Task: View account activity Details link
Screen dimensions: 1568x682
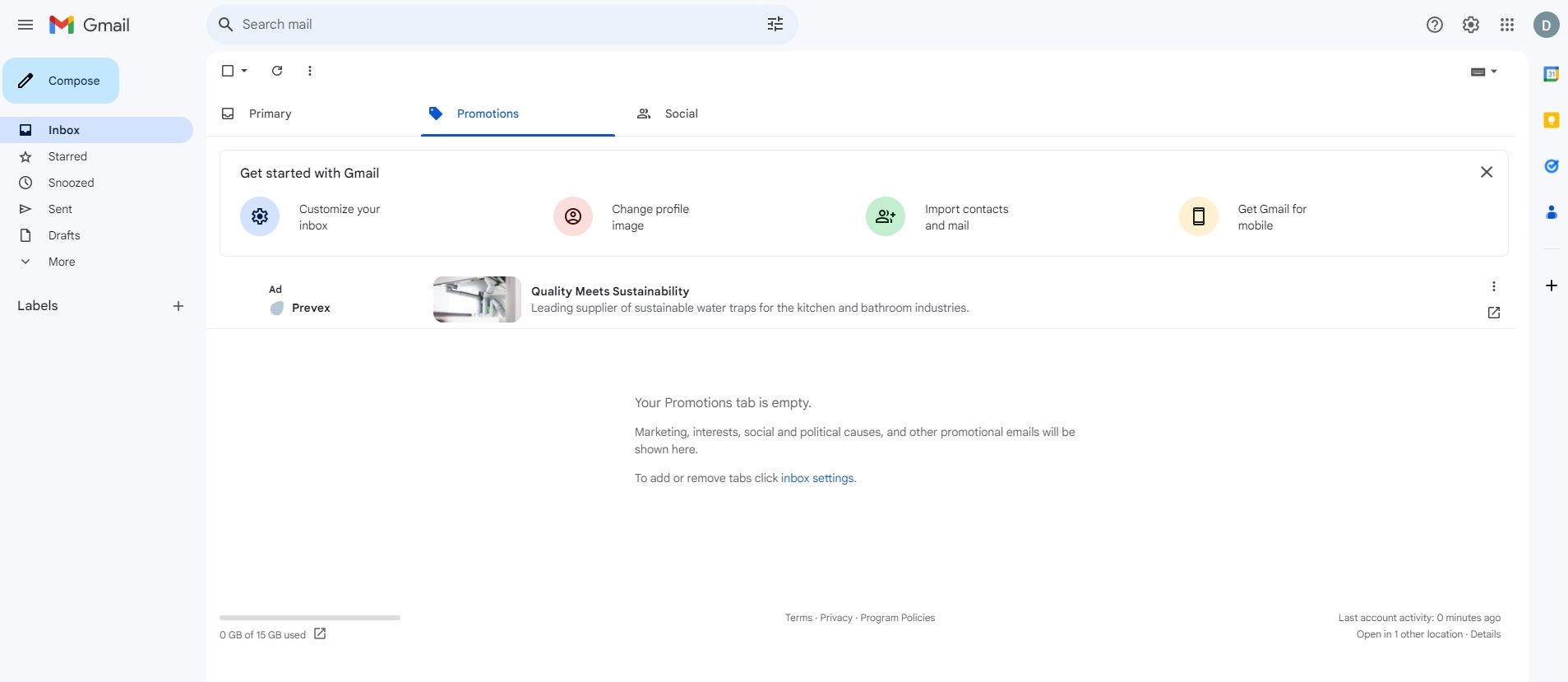Action: pos(1485,634)
